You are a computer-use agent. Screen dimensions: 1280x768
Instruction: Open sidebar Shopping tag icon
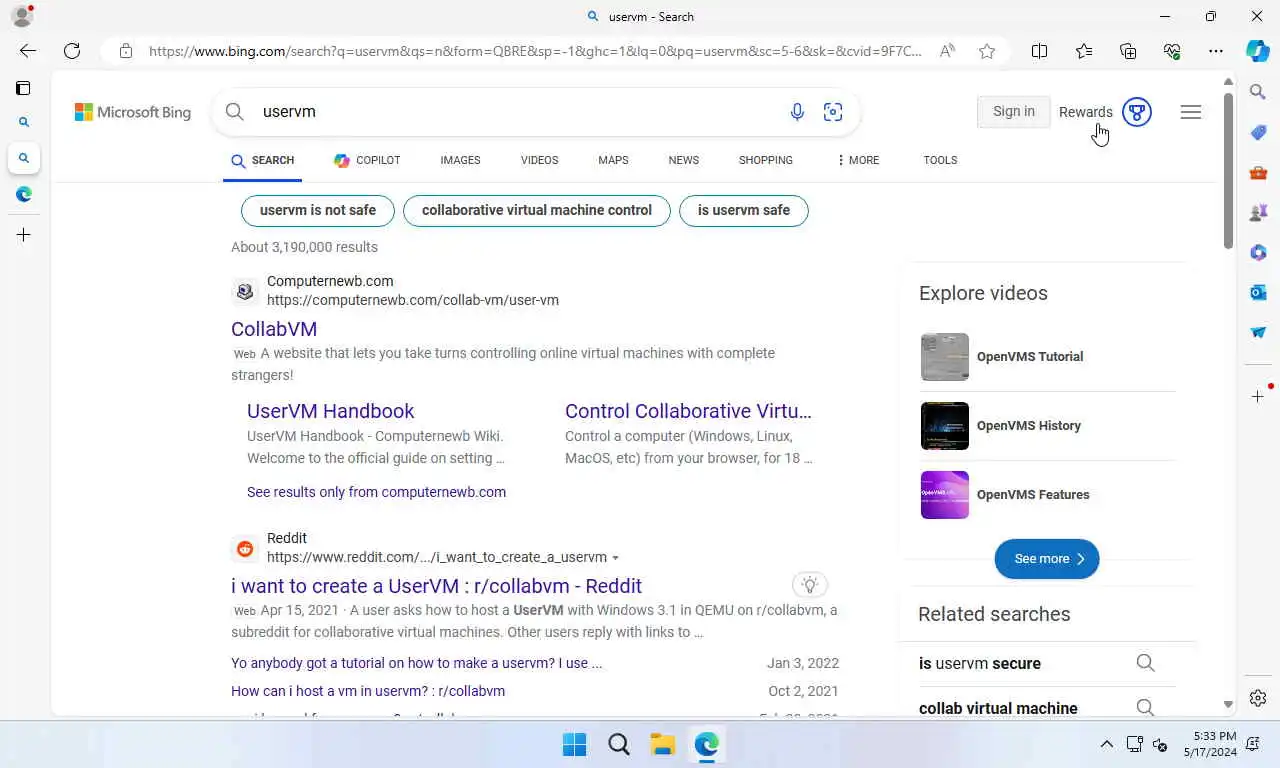pos(1258,132)
